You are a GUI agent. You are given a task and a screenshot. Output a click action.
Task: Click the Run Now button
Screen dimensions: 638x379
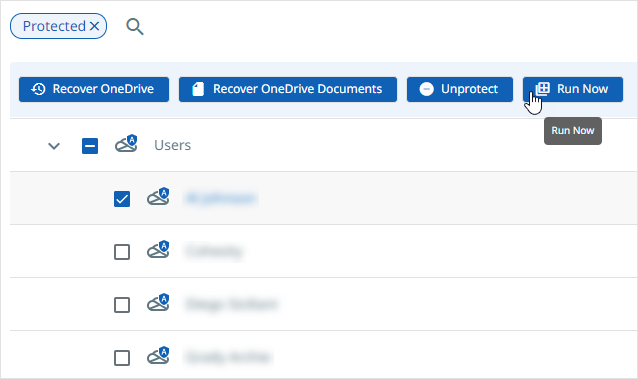click(572, 89)
